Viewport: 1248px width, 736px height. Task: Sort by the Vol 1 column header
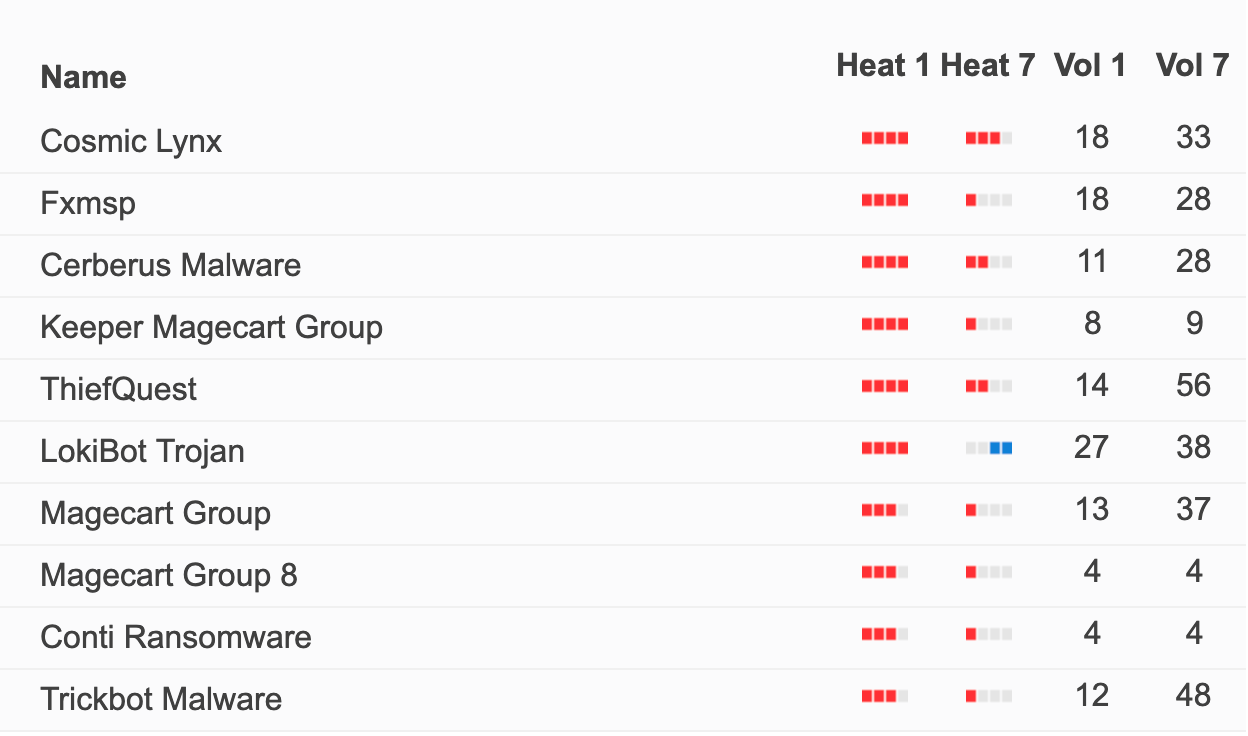(1090, 66)
